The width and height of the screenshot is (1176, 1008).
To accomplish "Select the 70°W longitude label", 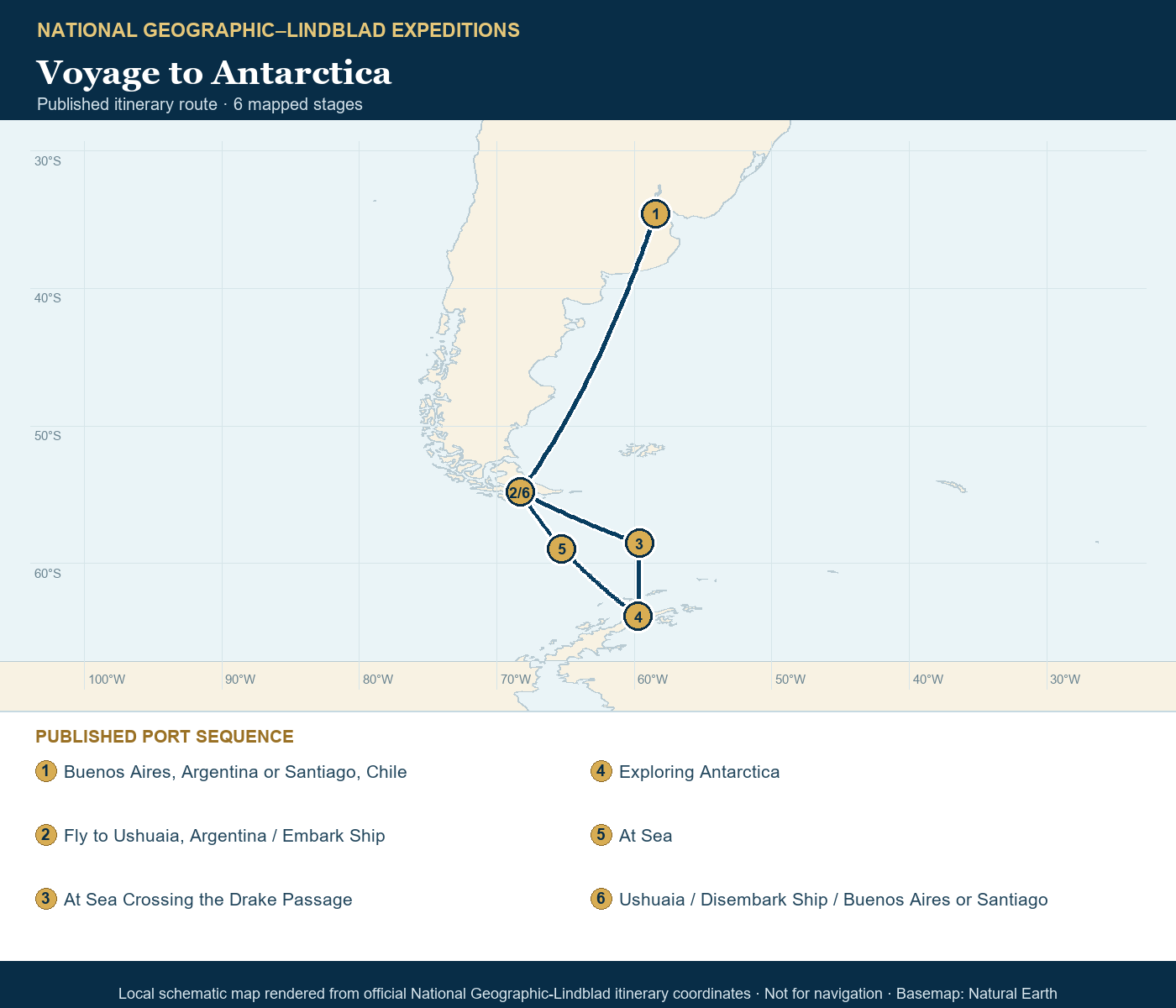I will pos(516,679).
